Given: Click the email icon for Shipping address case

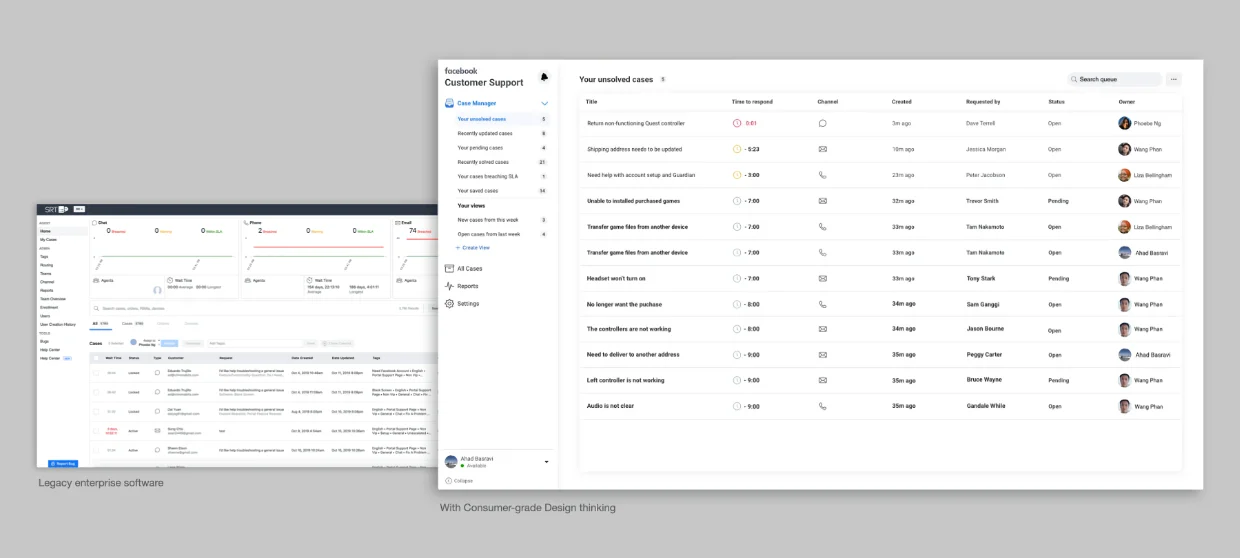Looking at the screenshot, I should tap(822, 149).
